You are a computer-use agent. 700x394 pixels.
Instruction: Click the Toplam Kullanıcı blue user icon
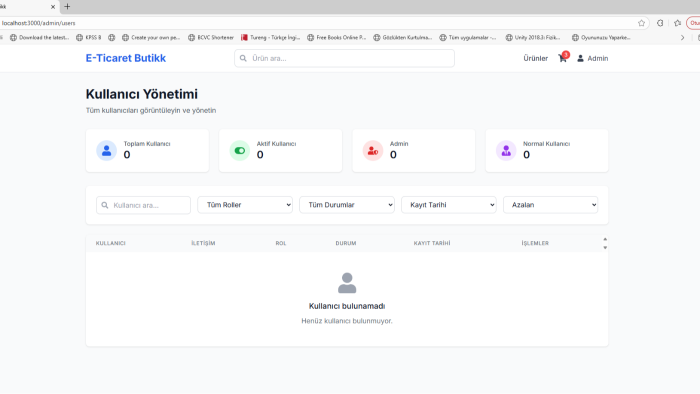tap(107, 151)
